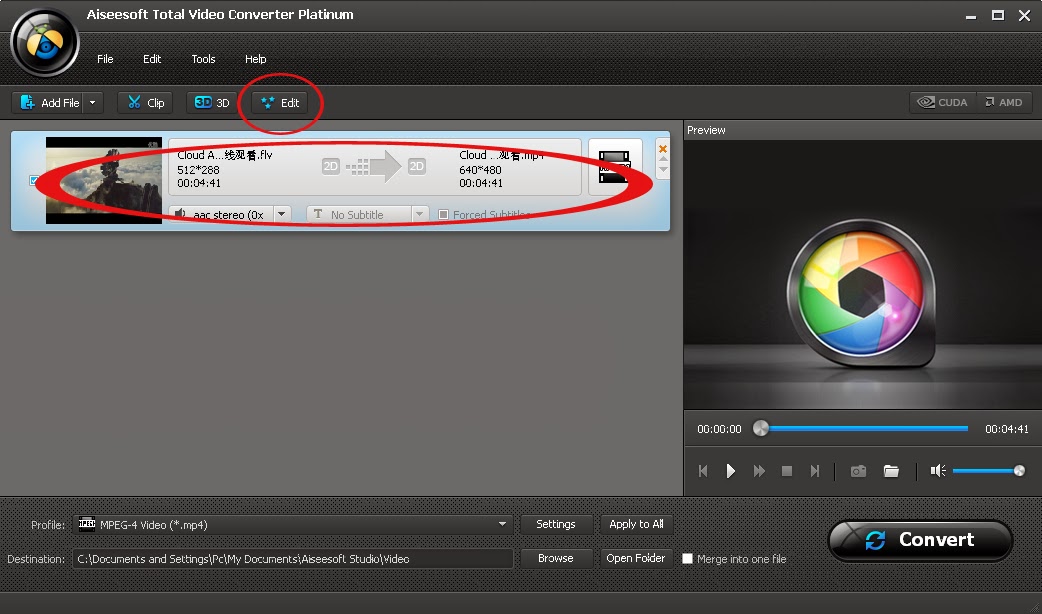Expand the aac stereo audio track dropdown
The image size is (1042, 614).
click(x=282, y=214)
